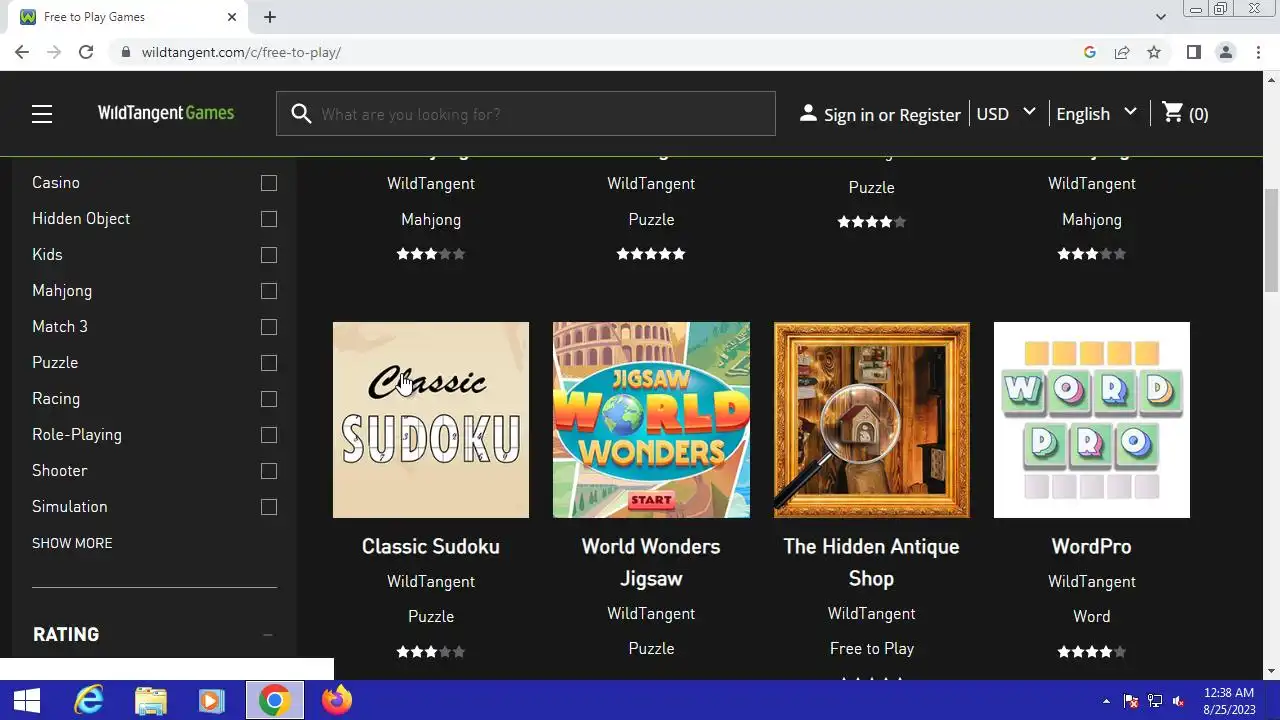Click the search magnifier icon
This screenshot has width=1280, height=720.
[x=301, y=114]
